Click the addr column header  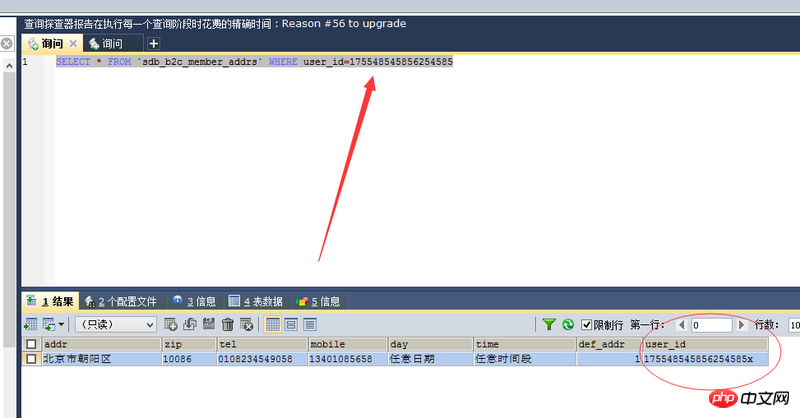(x=101, y=345)
